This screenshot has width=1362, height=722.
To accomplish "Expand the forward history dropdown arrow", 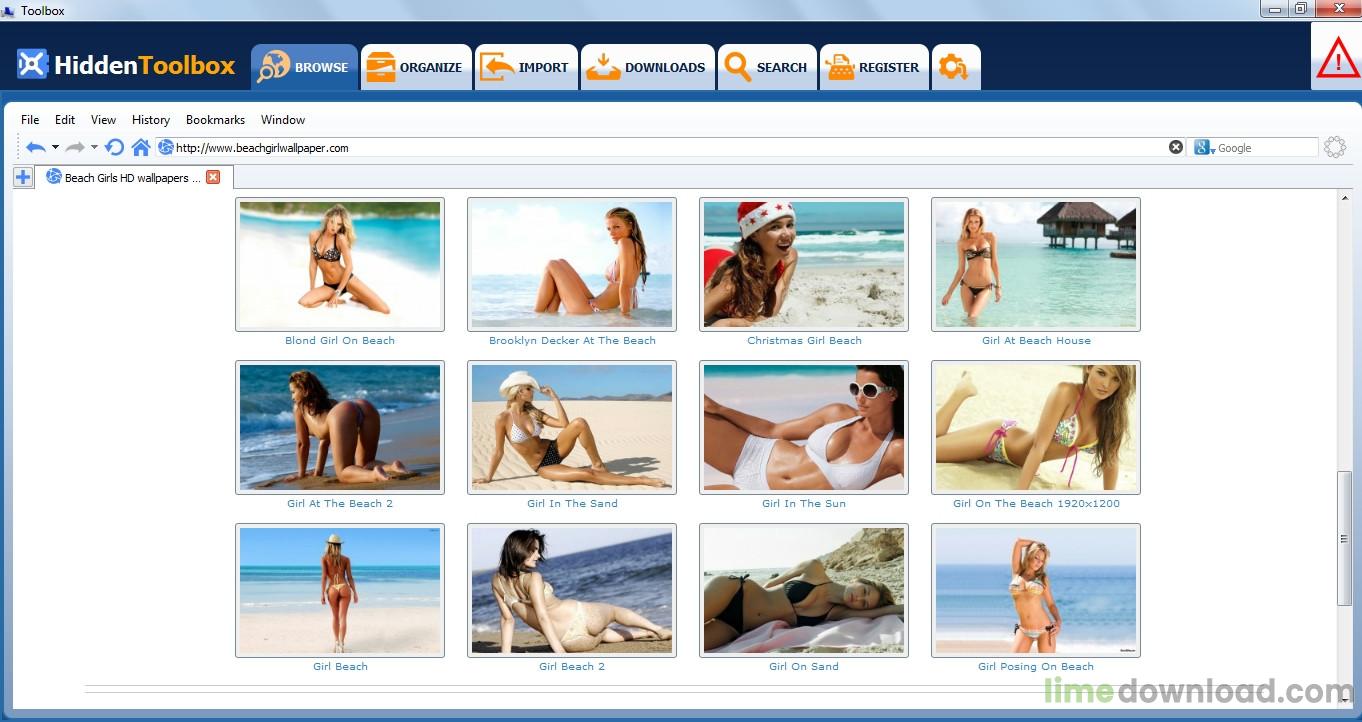I will tap(94, 147).
